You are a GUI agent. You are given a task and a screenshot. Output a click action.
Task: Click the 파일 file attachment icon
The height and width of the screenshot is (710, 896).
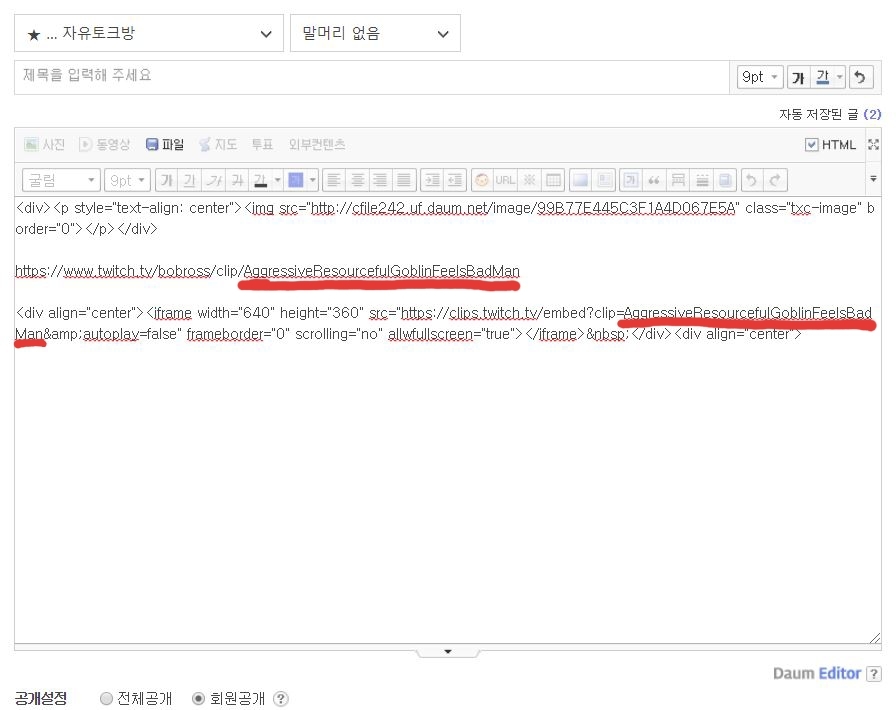165,145
